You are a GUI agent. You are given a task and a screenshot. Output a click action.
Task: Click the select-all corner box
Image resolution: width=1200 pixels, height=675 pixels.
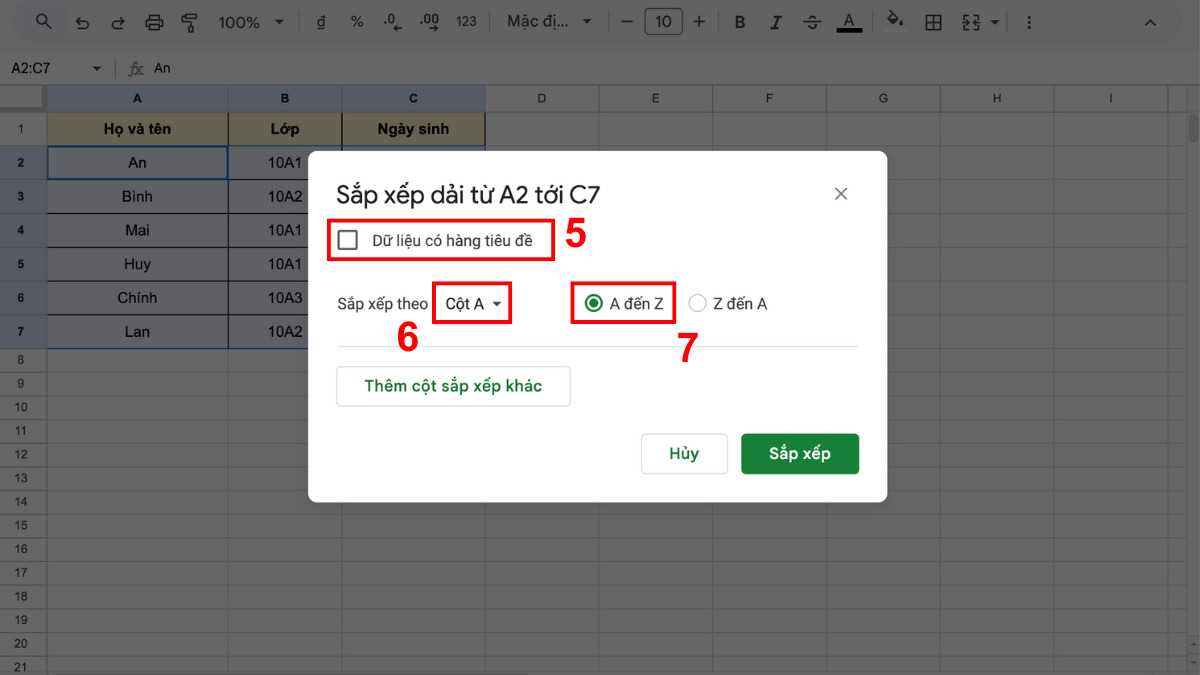point(22,98)
